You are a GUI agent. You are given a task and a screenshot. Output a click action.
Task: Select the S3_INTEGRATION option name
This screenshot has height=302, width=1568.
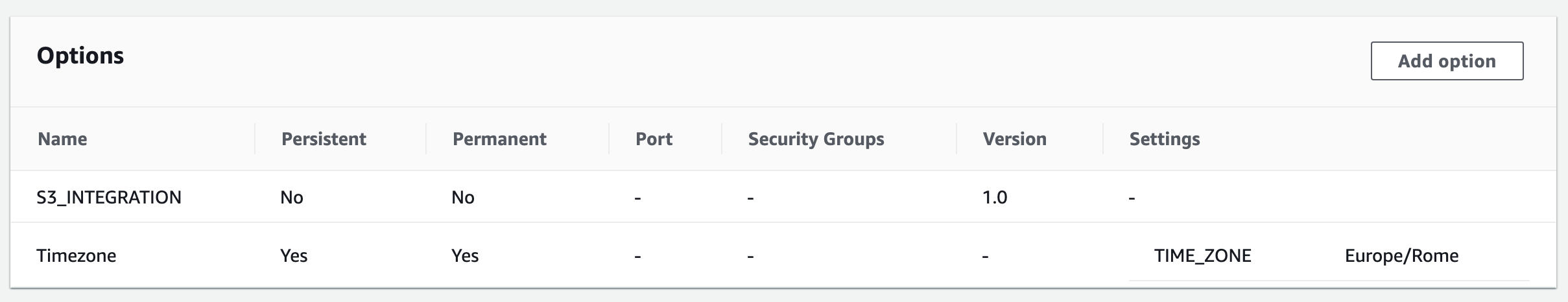[x=109, y=197]
